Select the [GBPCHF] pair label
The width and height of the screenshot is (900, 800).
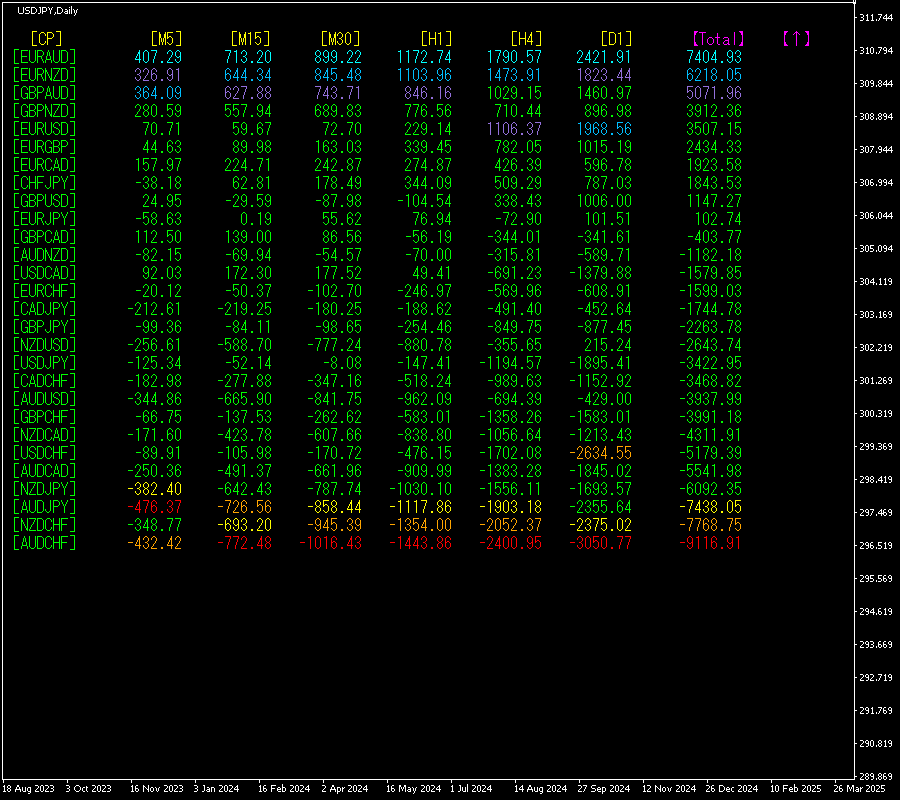44,417
